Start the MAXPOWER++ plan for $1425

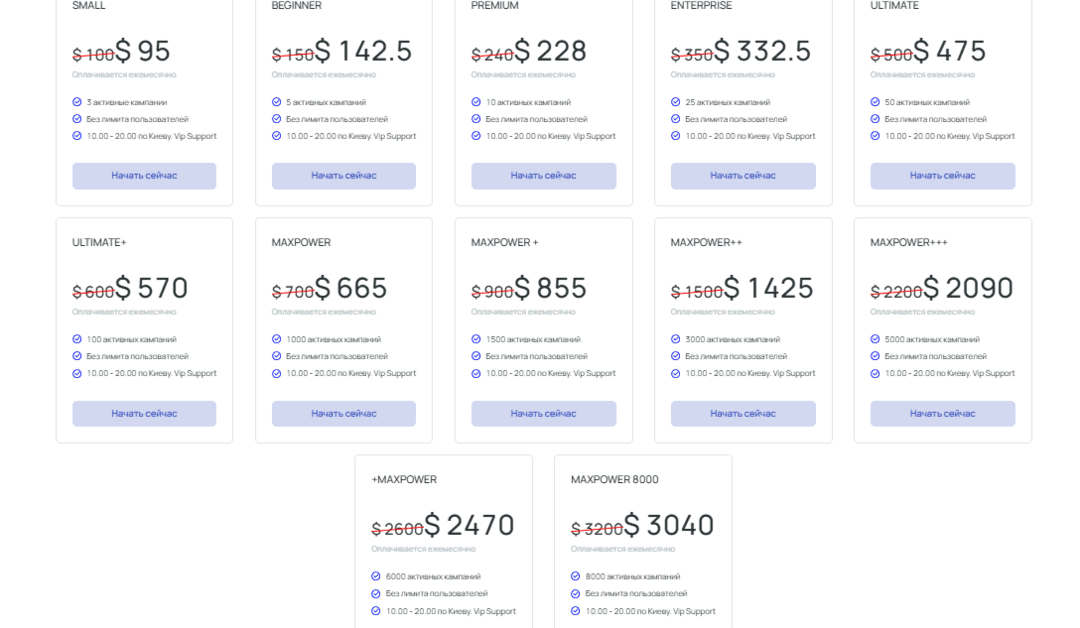743,414
